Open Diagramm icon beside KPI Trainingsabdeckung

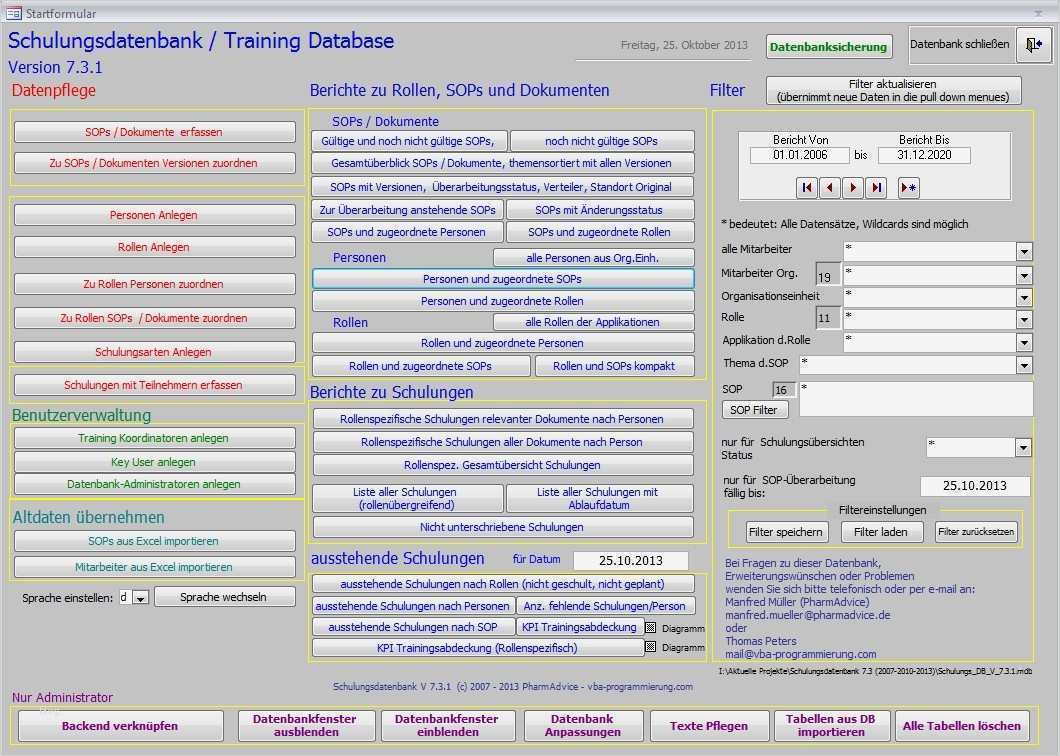(650, 628)
